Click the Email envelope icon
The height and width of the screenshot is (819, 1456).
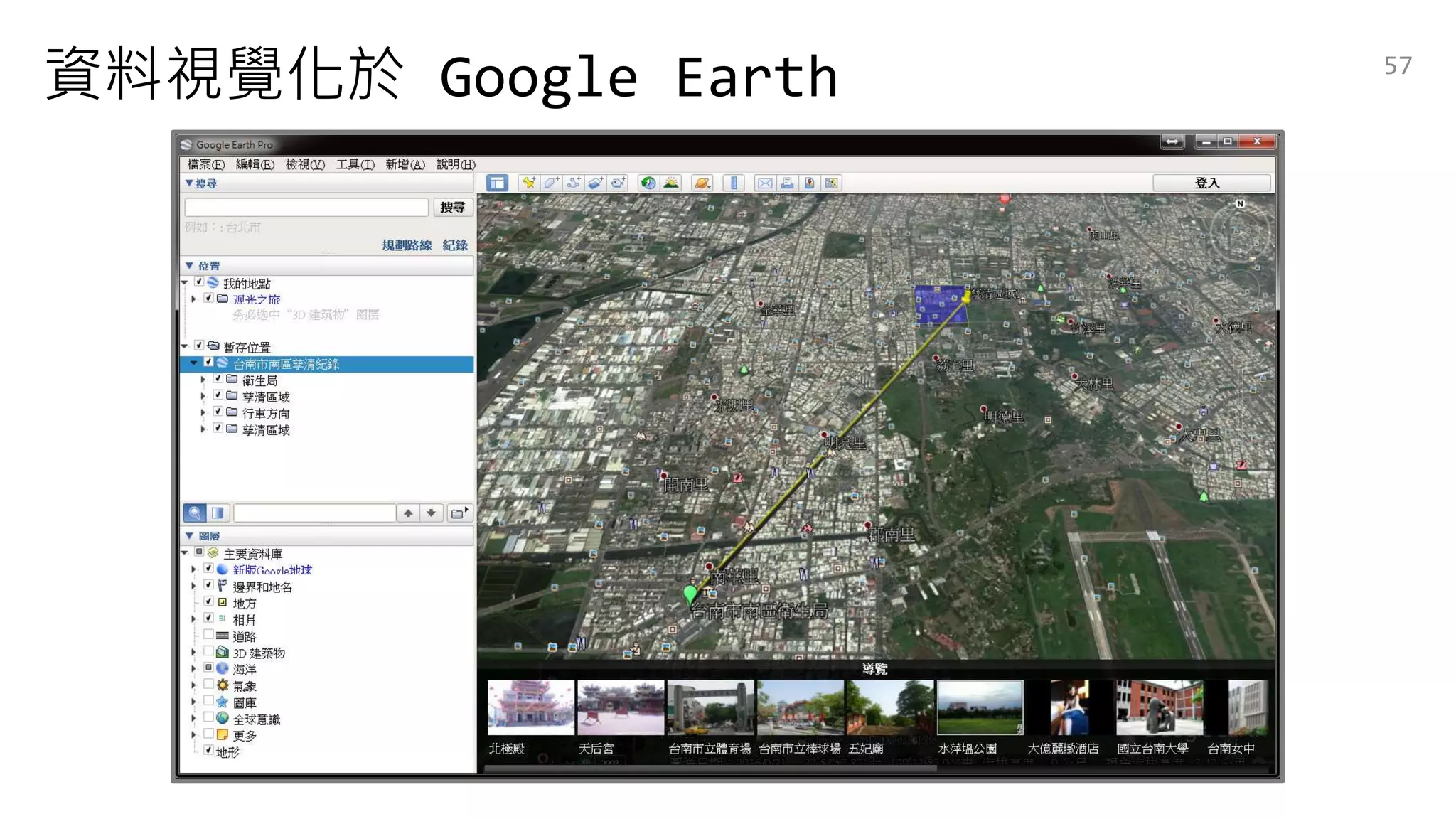coord(765,183)
